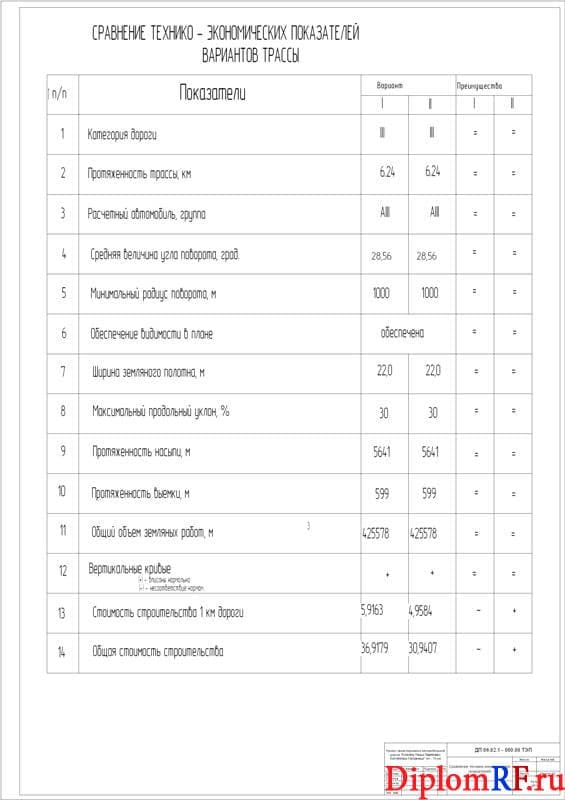565x800 pixels.
Task: Select Минимальный радиус поворота row label
Action: pyautogui.click(x=153, y=294)
